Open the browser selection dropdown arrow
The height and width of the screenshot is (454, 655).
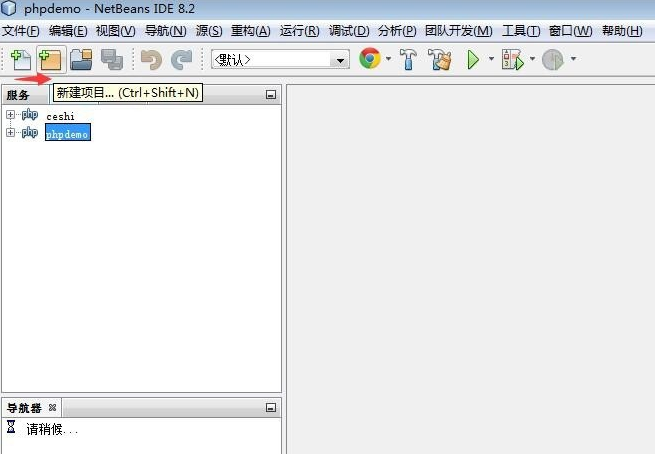tap(388, 59)
